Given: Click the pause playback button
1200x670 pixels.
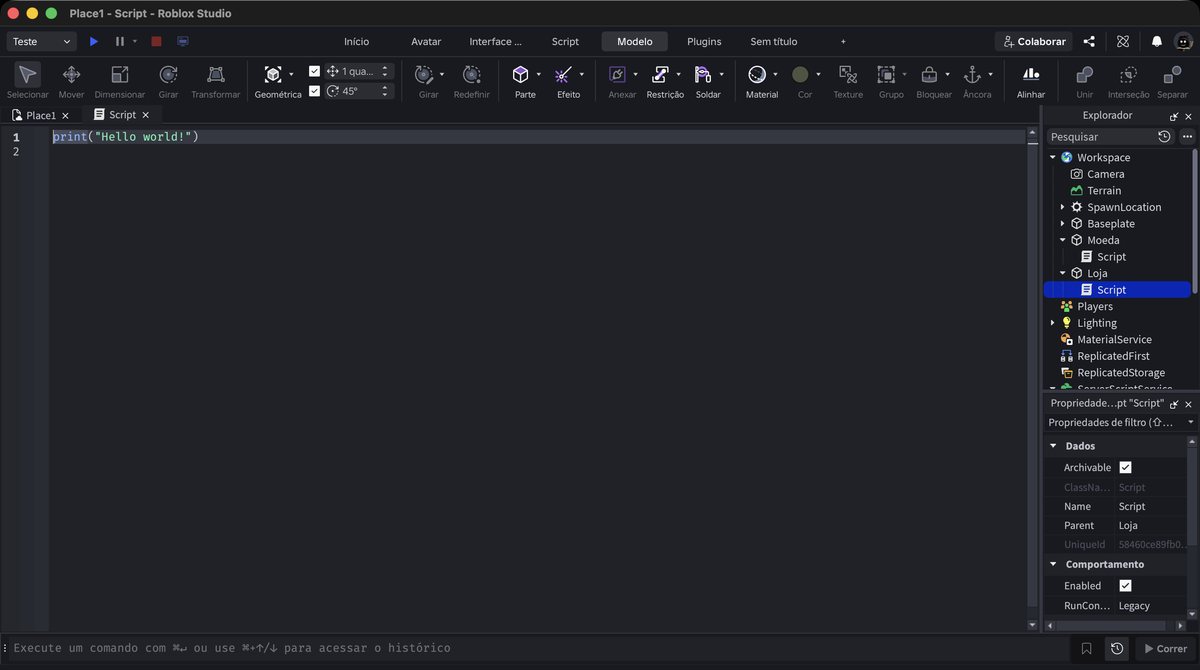Looking at the screenshot, I should tap(120, 41).
